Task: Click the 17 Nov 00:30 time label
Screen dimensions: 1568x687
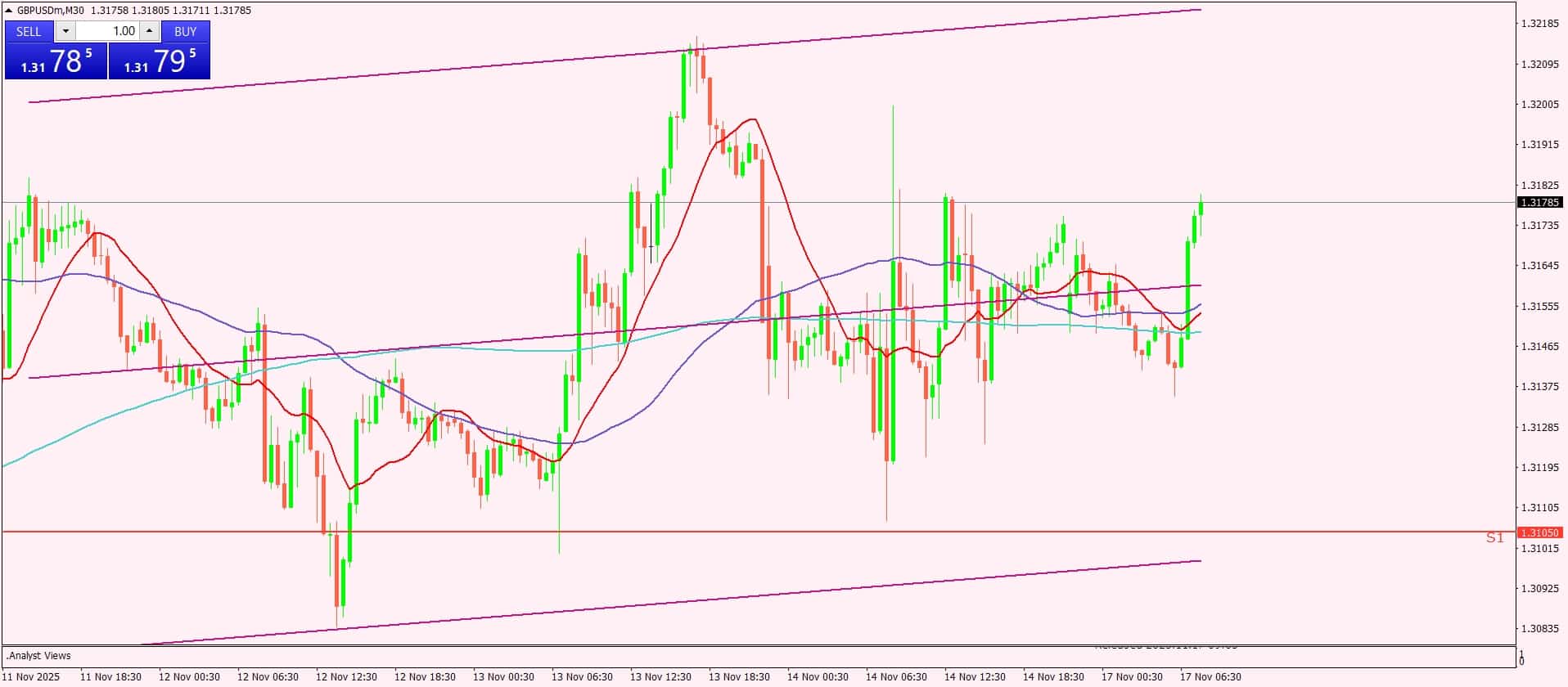Action: [1132, 677]
